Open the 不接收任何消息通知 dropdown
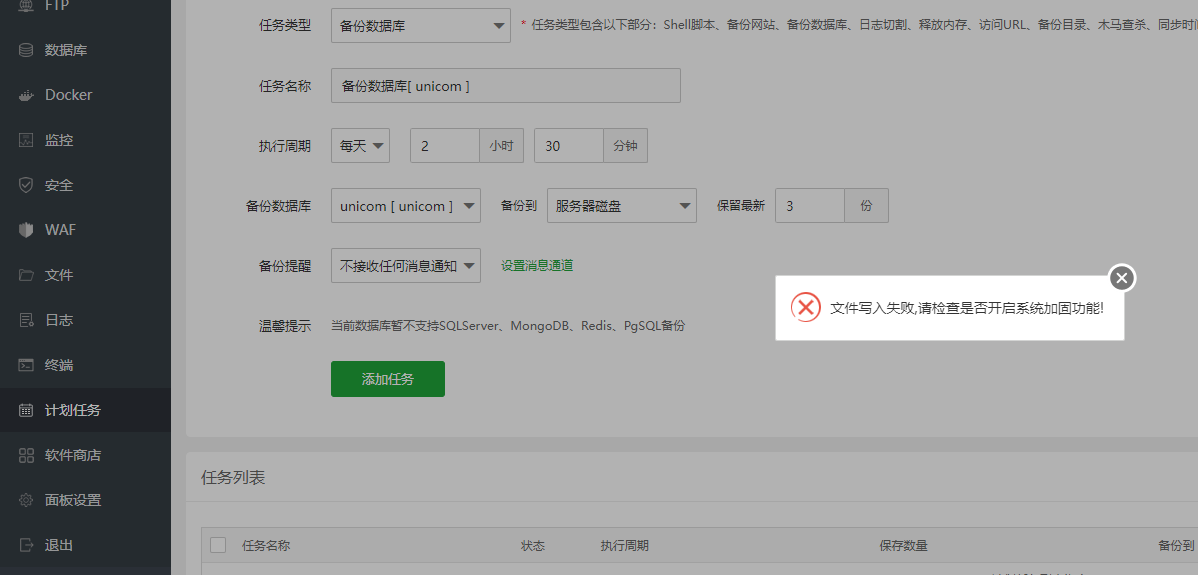Viewport: 1198px width, 575px height. 406,266
